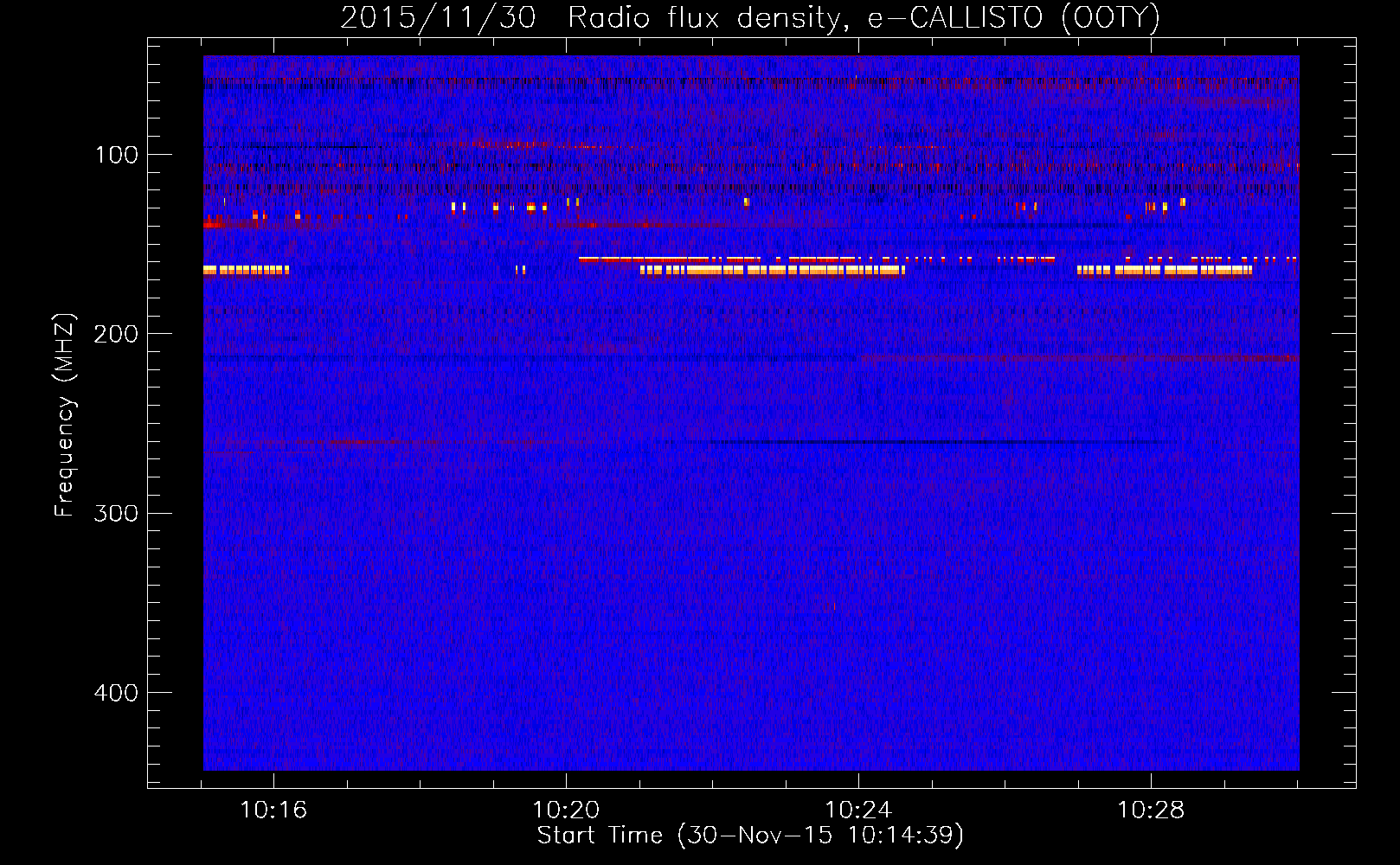Click the '10:20' time tick label

click(x=566, y=811)
